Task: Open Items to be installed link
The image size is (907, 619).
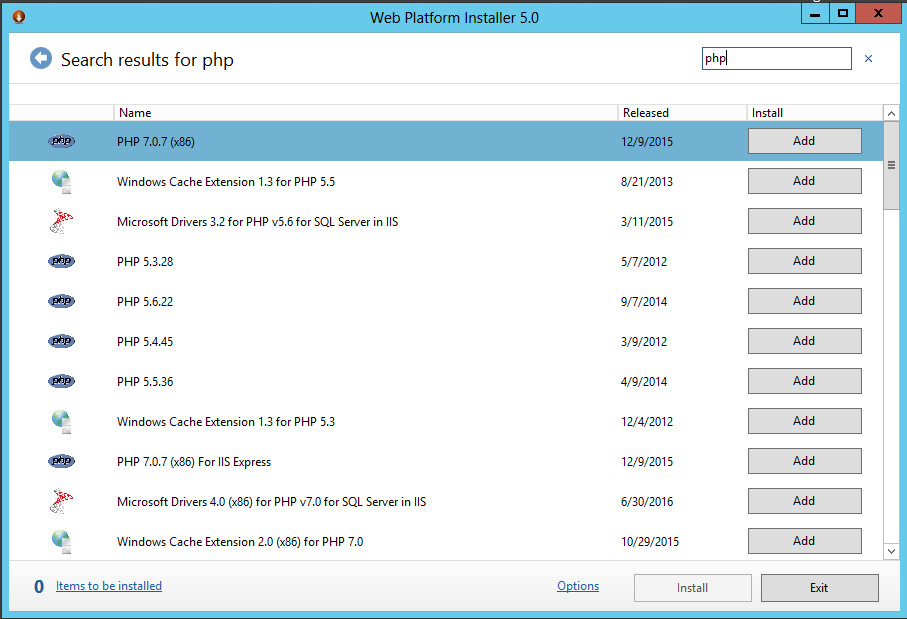Action: (x=109, y=586)
